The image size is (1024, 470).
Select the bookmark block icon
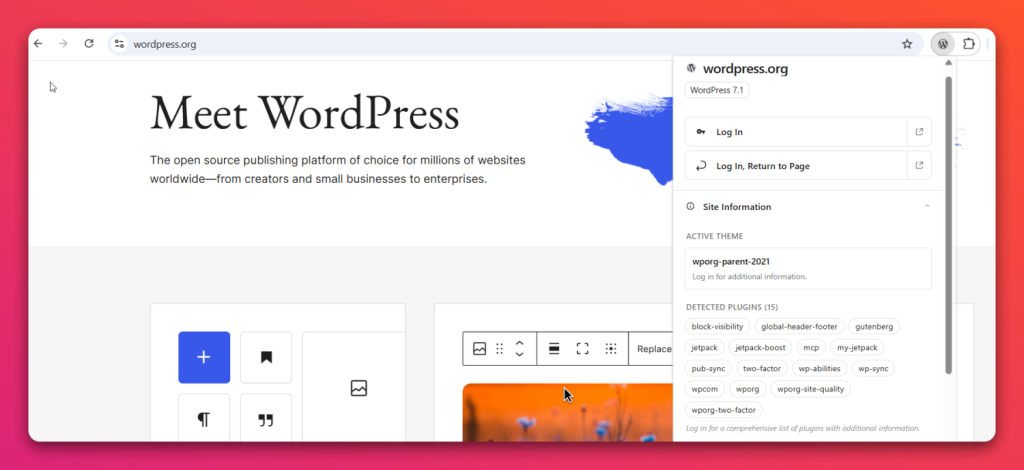click(x=266, y=357)
